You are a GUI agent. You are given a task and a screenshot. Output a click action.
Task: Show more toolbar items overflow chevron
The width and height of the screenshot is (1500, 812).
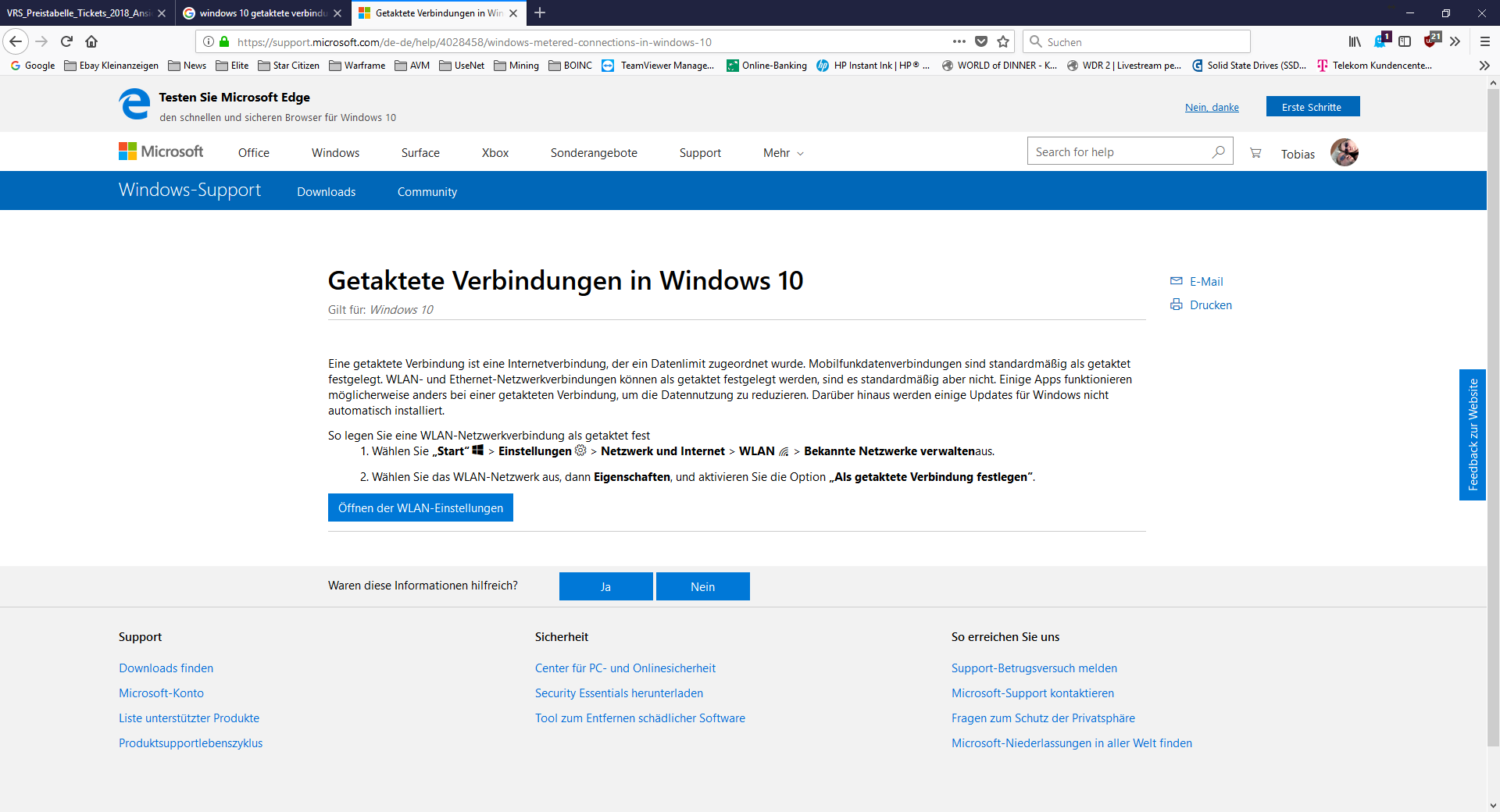pyautogui.click(x=1455, y=41)
